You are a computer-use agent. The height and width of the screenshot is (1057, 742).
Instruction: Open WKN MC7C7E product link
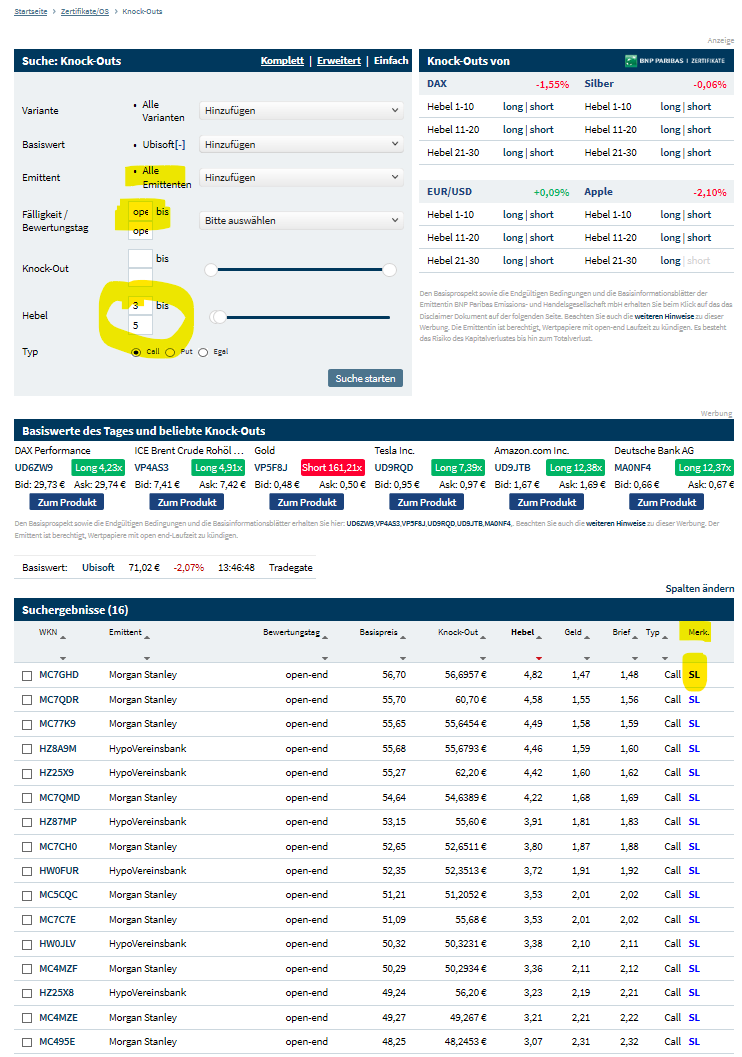coord(57,919)
